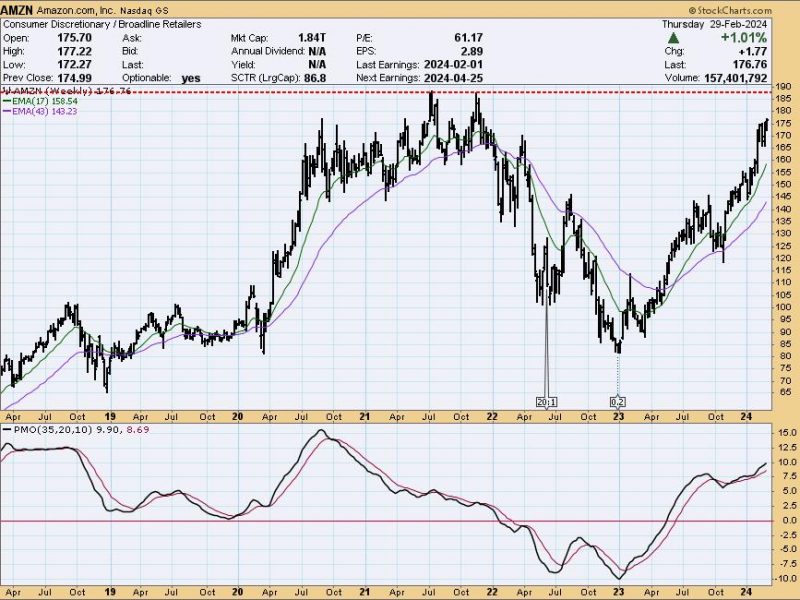
Task: Click the 0.2 event marker near 23
Action: click(617, 402)
